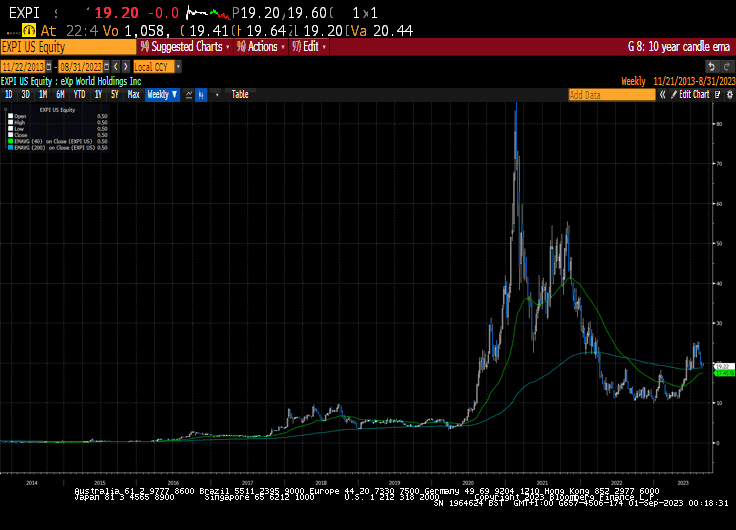Switch to line chart type icon
The width and height of the screenshot is (736, 530).
[189, 94]
